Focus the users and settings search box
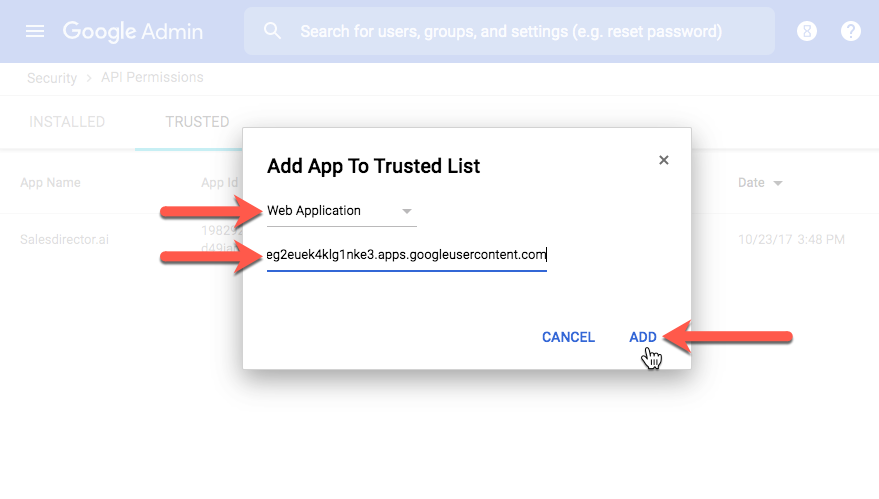This screenshot has height=499, width=879. point(509,31)
